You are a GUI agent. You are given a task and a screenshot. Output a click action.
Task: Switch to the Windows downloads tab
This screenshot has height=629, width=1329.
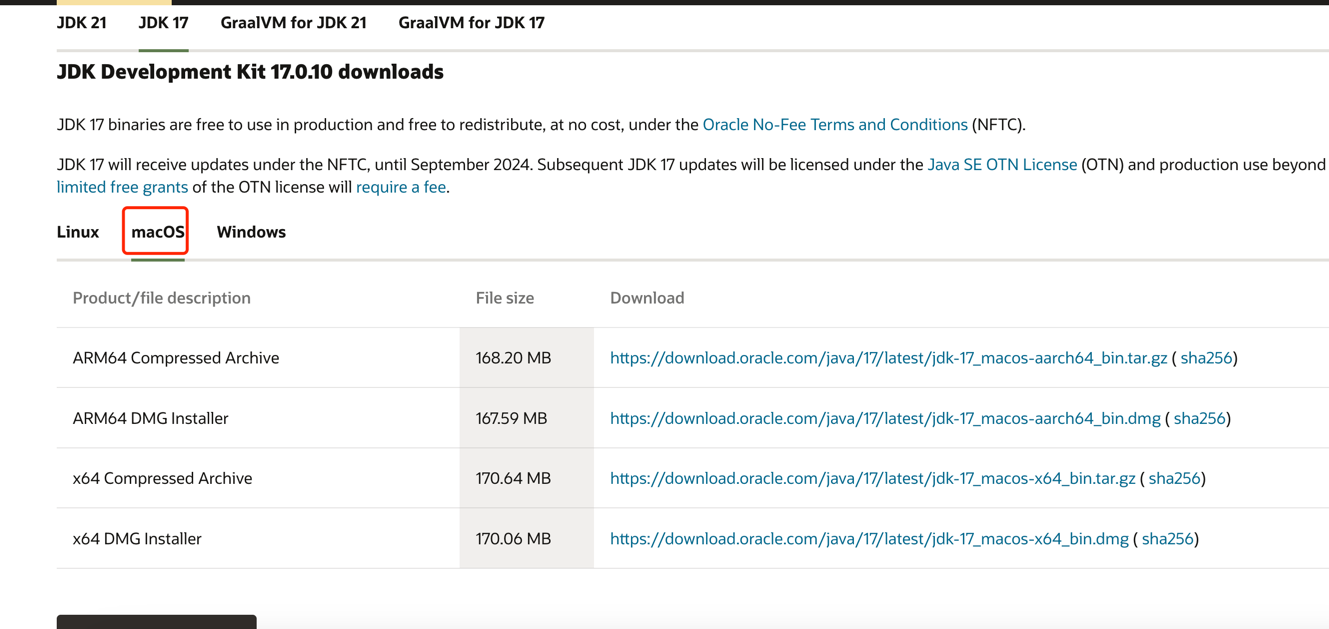pyautogui.click(x=251, y=232)
